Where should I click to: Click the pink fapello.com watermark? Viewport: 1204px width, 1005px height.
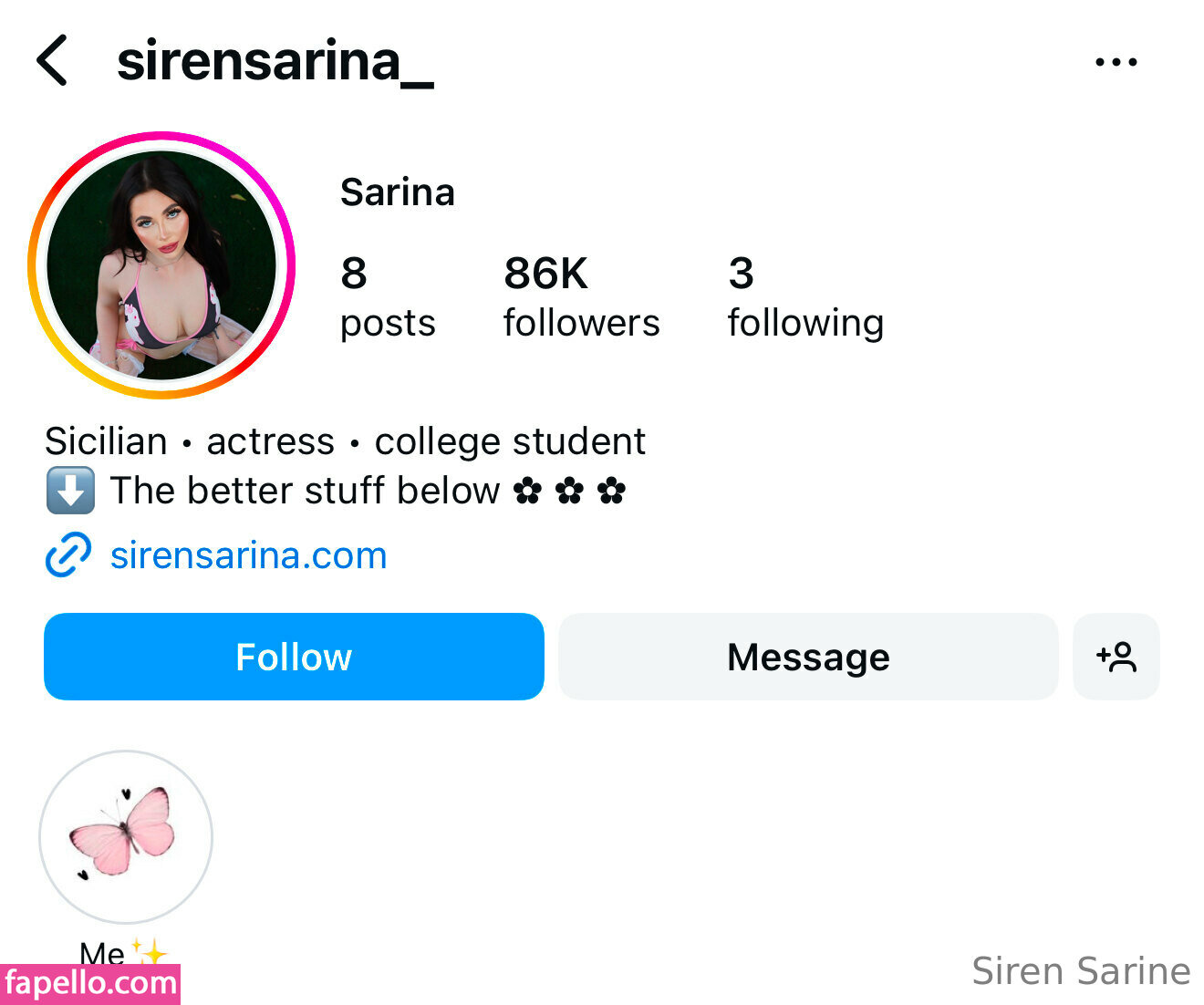[90, 984]
